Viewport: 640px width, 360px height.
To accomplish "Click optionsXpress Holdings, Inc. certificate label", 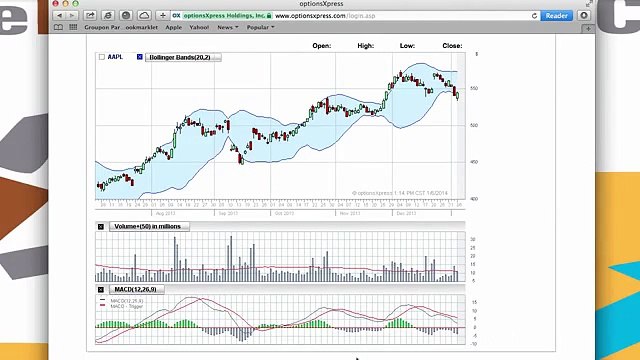I will (224, 16).
